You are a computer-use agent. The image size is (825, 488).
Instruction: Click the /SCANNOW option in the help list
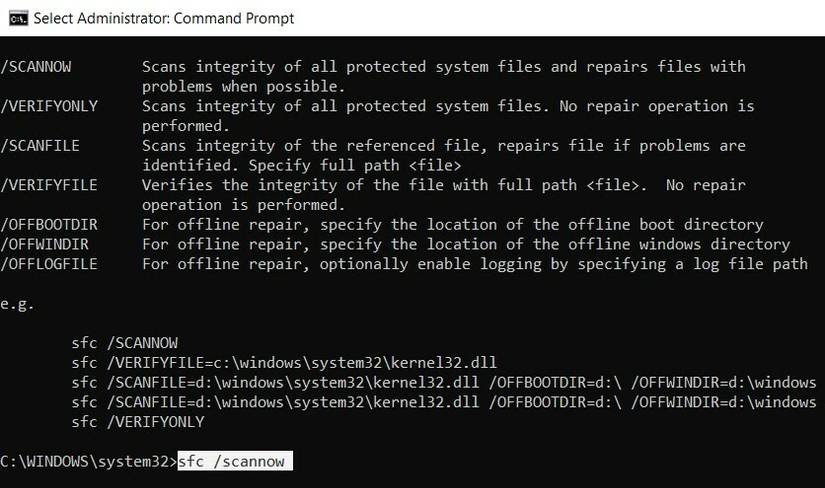36,67
